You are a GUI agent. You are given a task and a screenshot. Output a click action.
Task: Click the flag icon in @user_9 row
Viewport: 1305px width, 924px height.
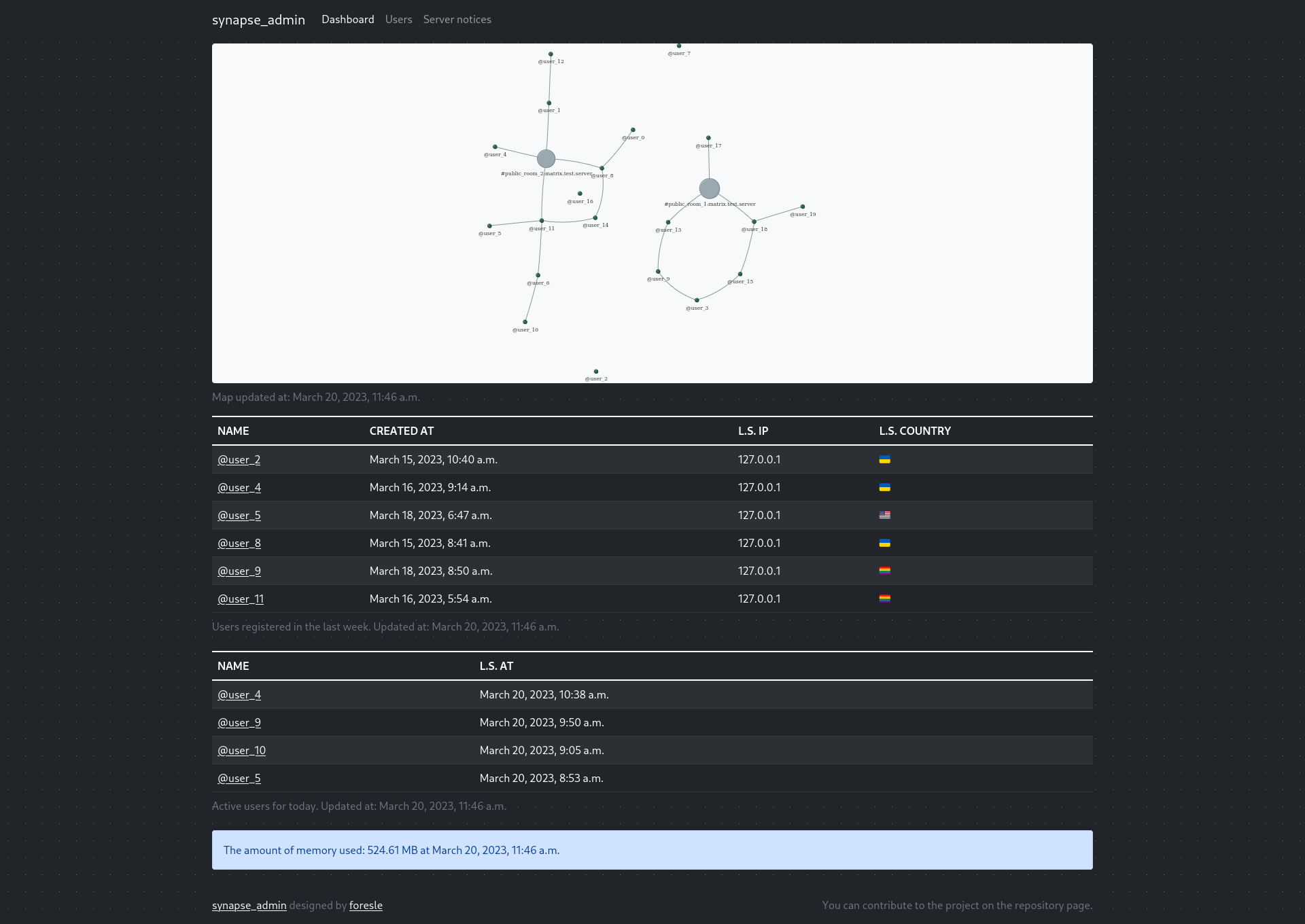(884, 571)
